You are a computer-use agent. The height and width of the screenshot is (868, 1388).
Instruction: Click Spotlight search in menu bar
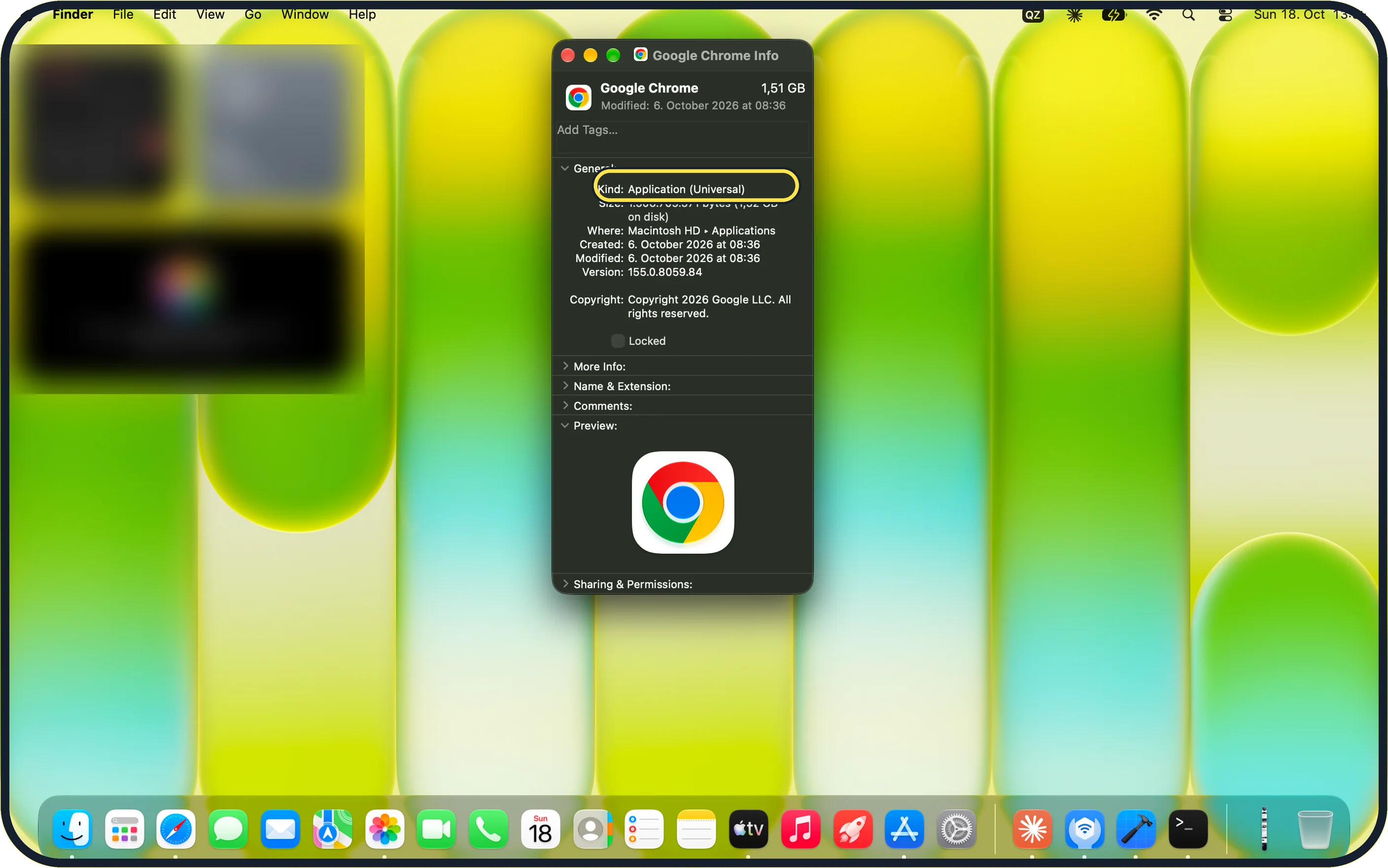click(x=1189, y=15)
